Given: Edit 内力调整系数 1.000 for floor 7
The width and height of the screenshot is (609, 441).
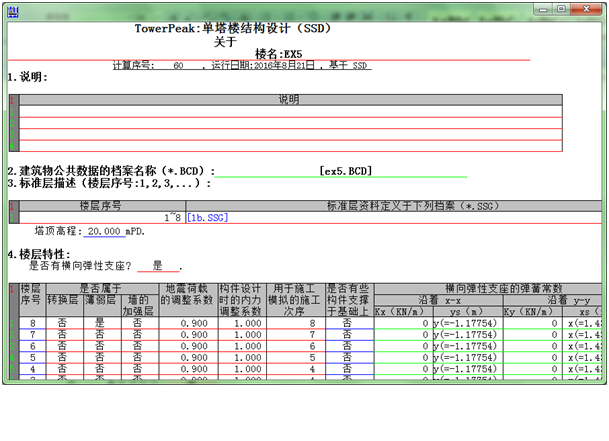Looking at the screenshot, I should (242, 335).
